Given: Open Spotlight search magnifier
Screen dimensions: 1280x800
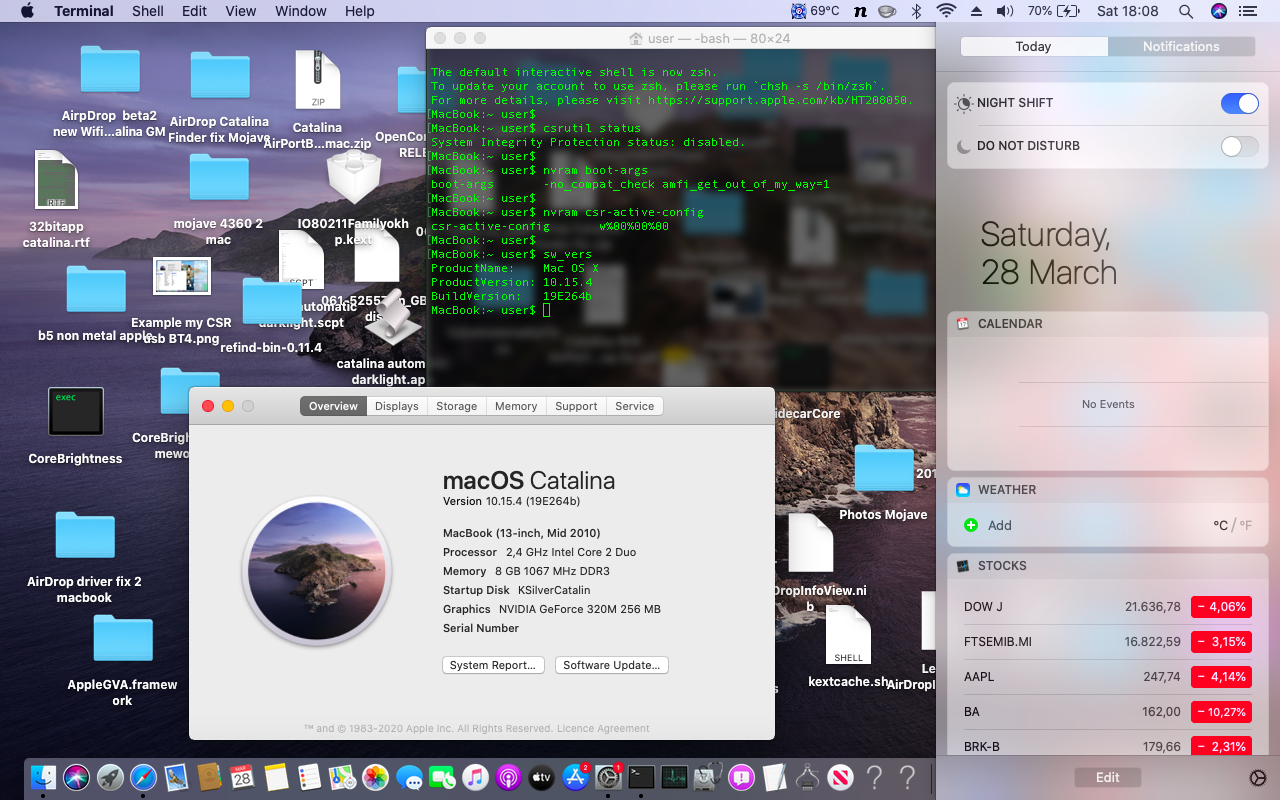Looking at the screenshot, I should click(x=1186, y=11).
